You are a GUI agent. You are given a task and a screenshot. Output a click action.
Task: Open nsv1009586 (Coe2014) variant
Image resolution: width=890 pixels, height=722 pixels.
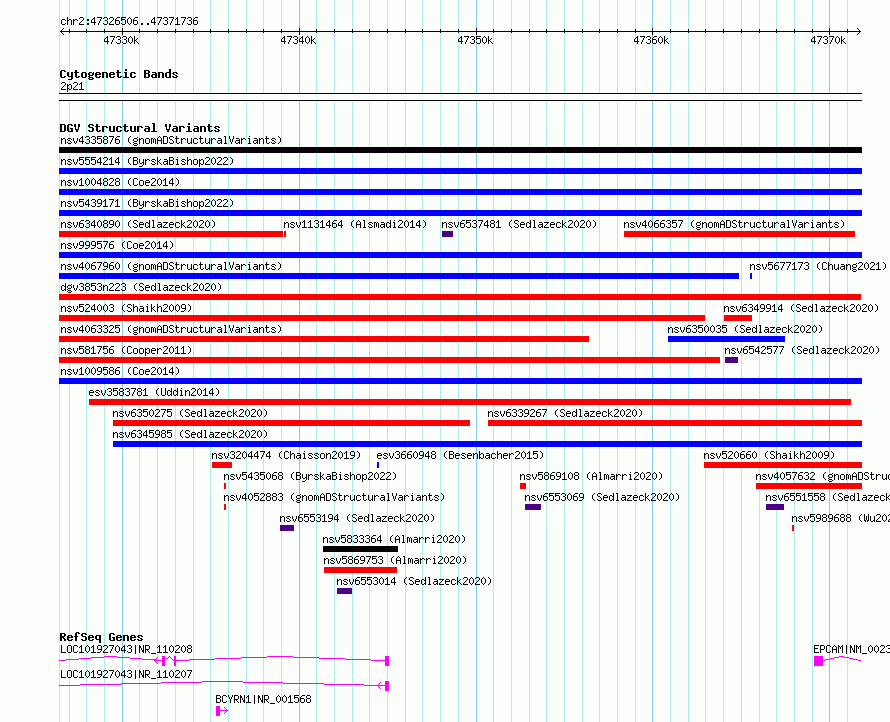click(460, 381)
